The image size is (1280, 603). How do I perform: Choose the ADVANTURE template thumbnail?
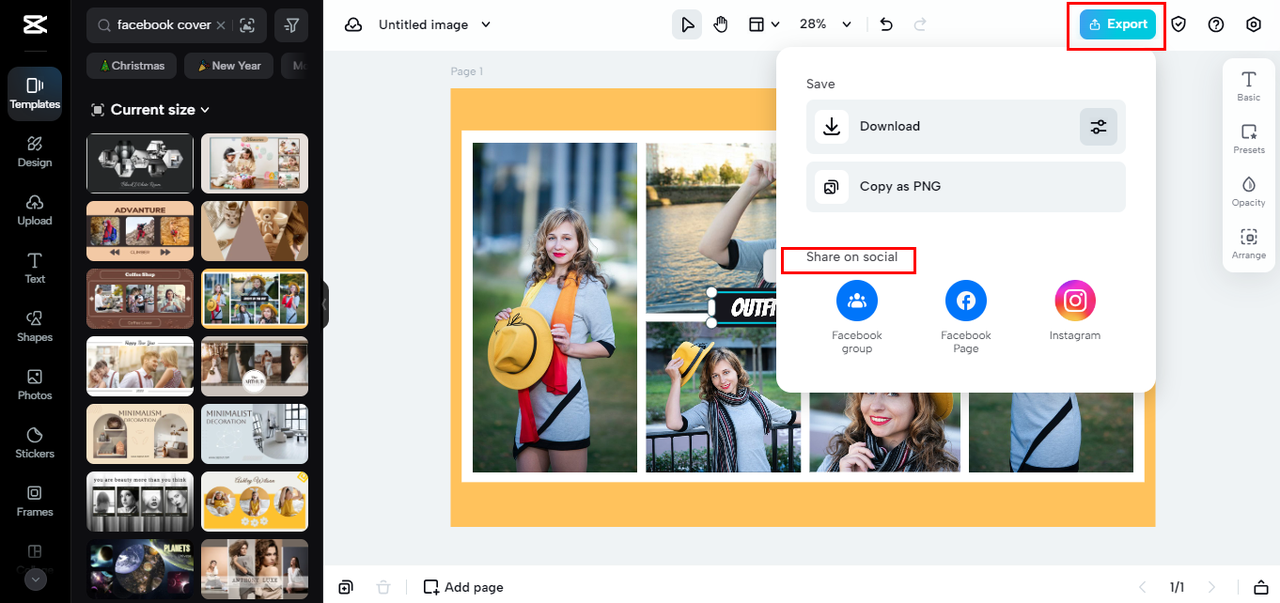(x=140, y=230)
